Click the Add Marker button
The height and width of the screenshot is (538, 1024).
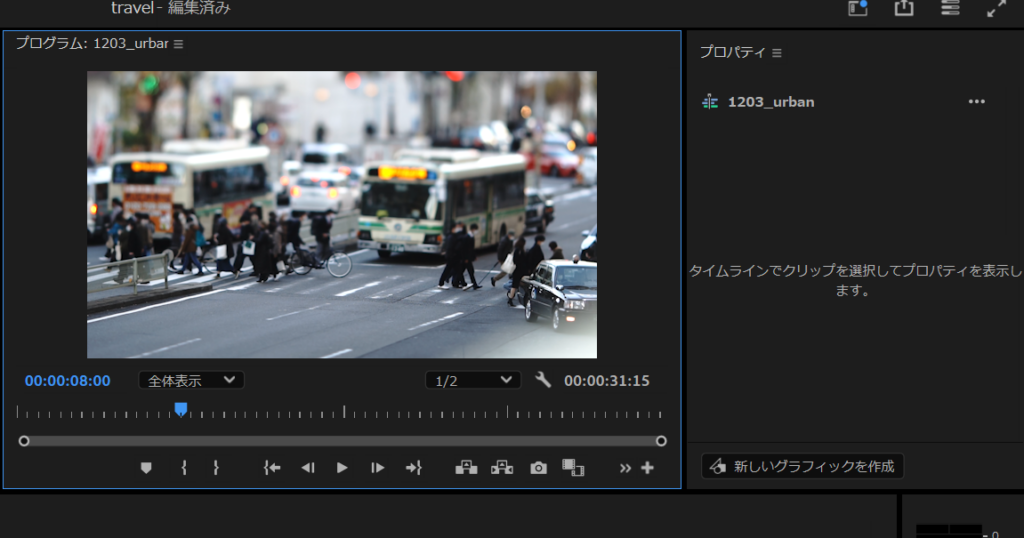(x=146, y=467)
